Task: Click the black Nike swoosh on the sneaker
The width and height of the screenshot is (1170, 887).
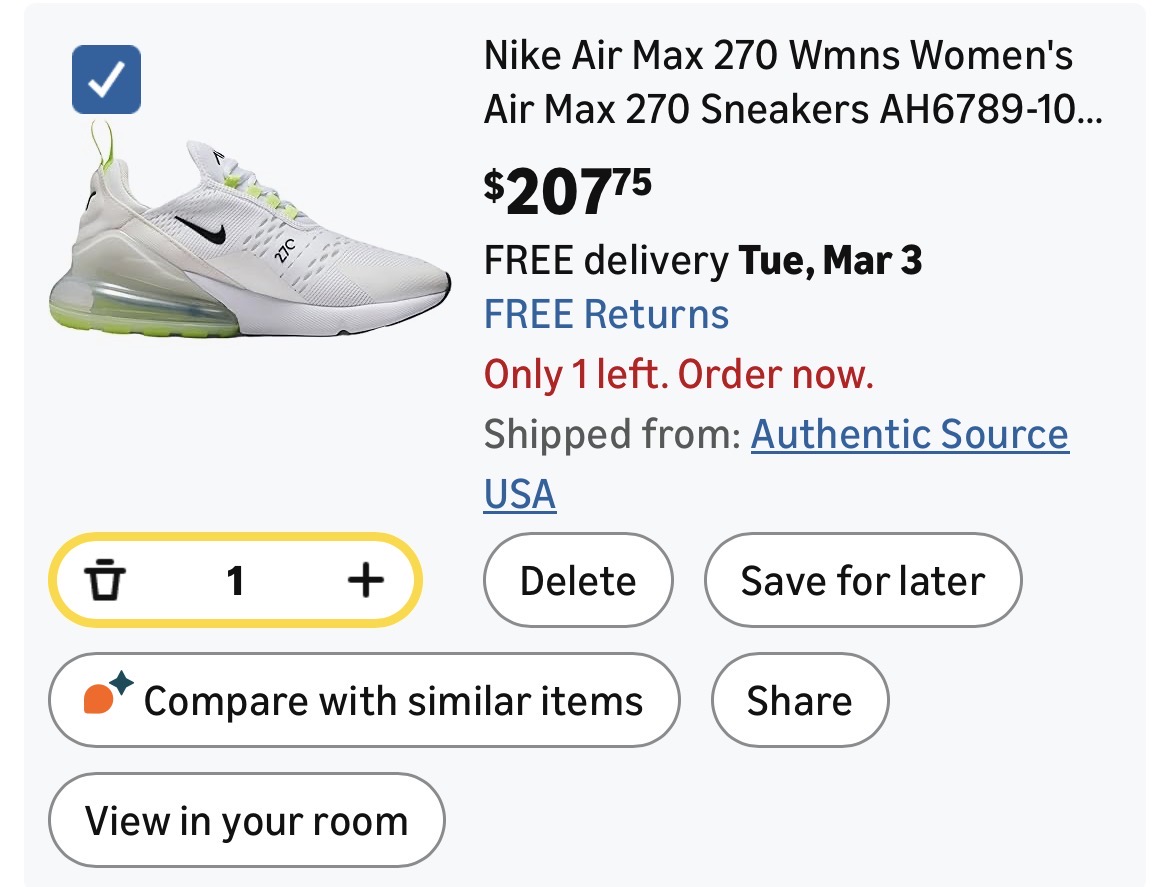Action: 204,230
